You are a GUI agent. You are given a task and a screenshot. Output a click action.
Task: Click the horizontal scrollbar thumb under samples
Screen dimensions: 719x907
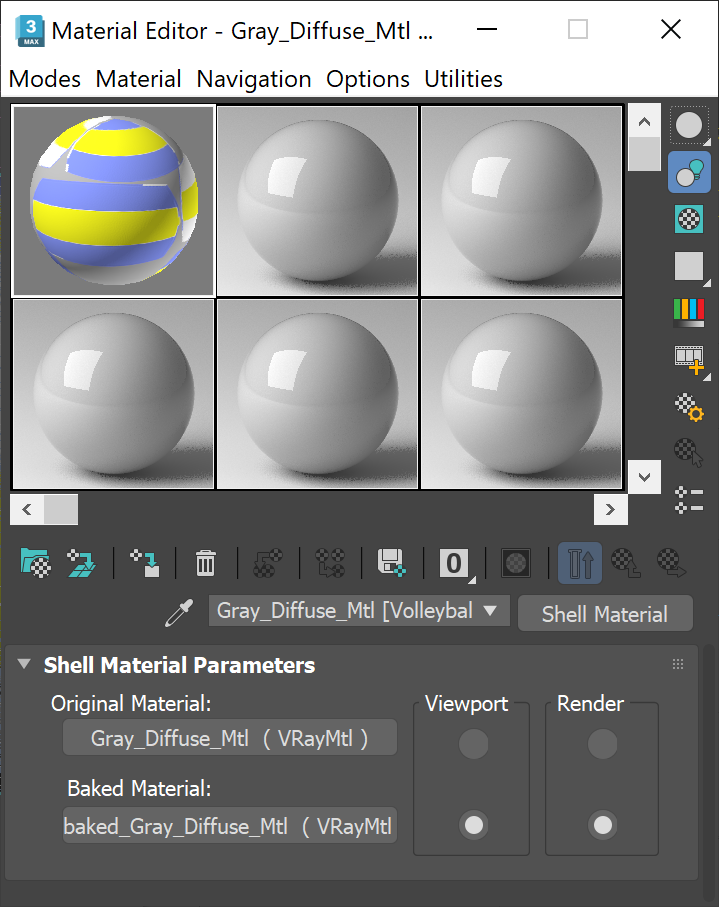click(x=61, y=510)
